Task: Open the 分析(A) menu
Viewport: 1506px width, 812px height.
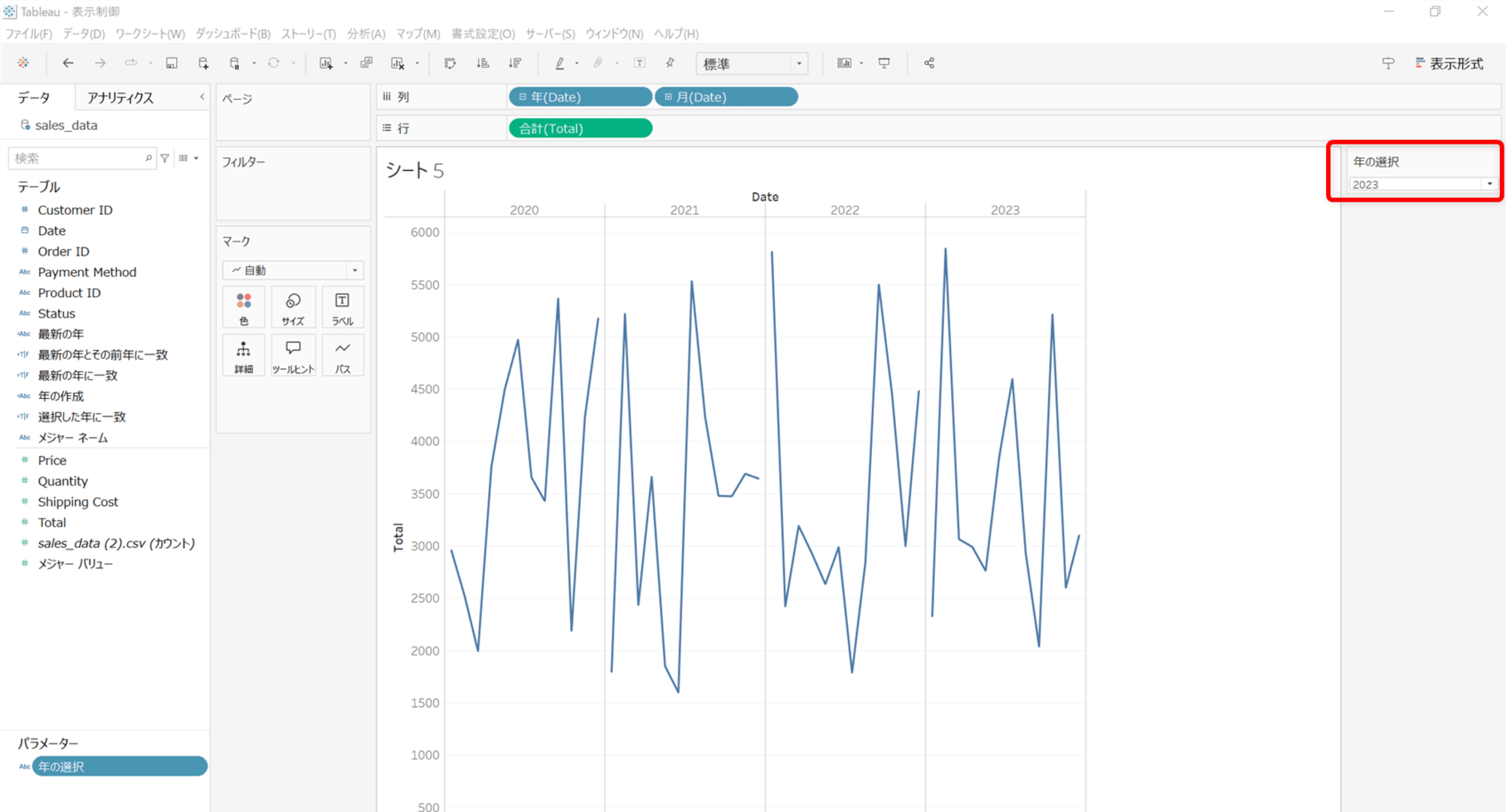Action: tap(366, 34)
